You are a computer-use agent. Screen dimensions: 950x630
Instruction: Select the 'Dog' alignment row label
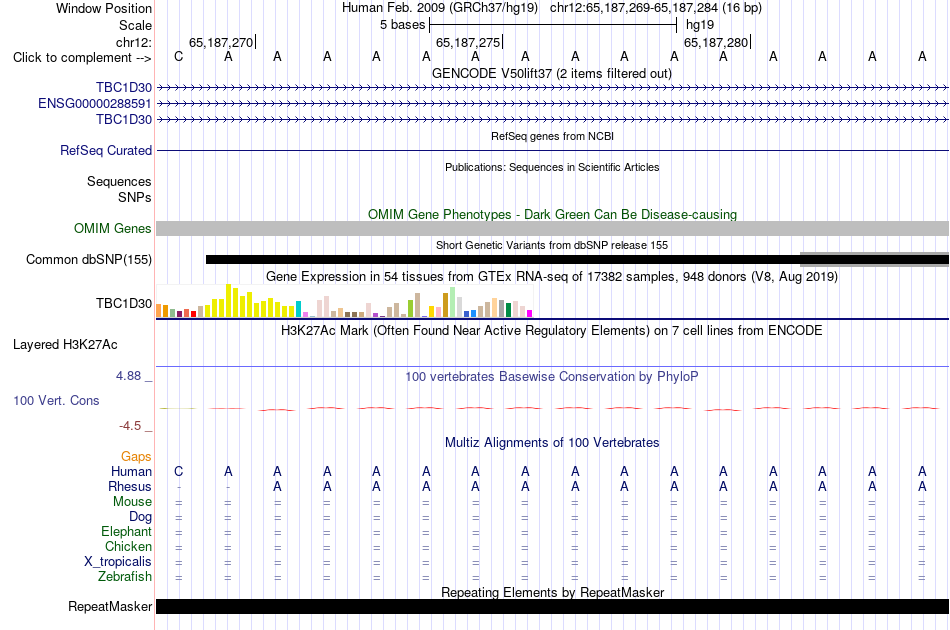click(x=140, y=517)
